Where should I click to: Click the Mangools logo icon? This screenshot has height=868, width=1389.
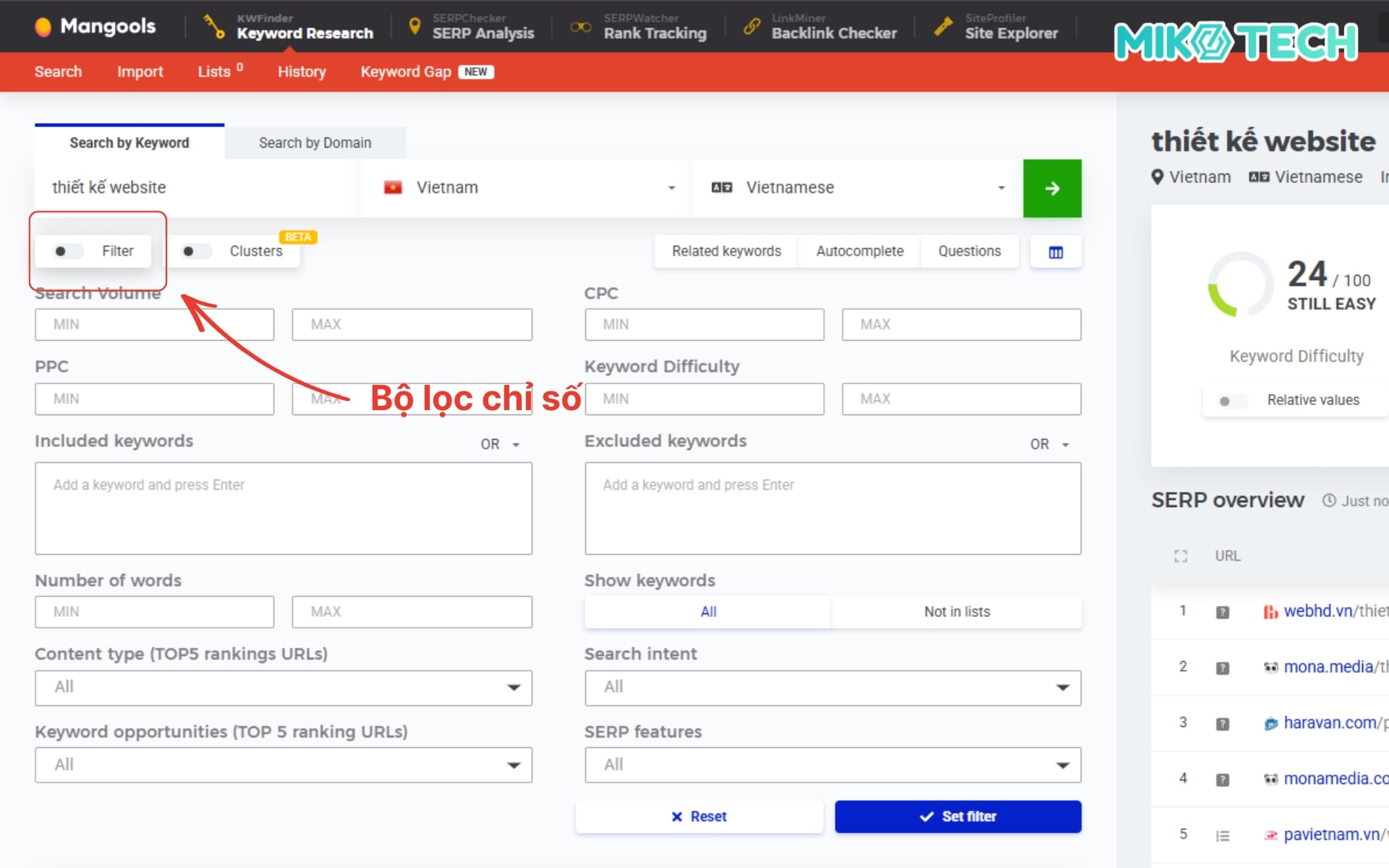point(43,27)
